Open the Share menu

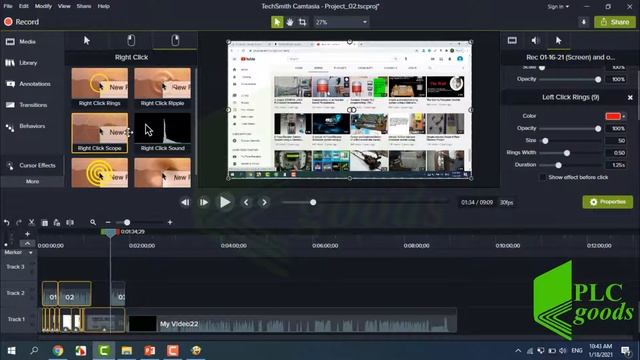pyautogui.click(x=84, y=6)
